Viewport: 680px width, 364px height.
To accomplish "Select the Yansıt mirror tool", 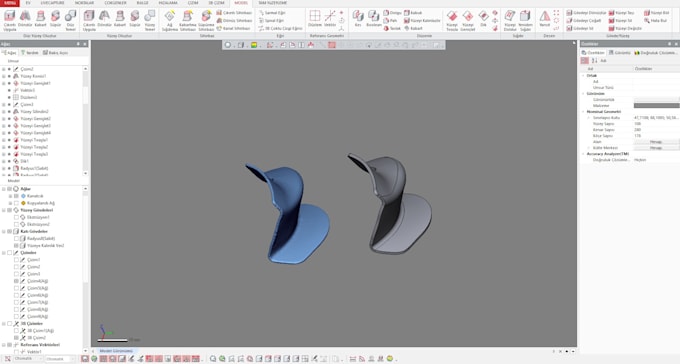I will [x=545, y=19].
